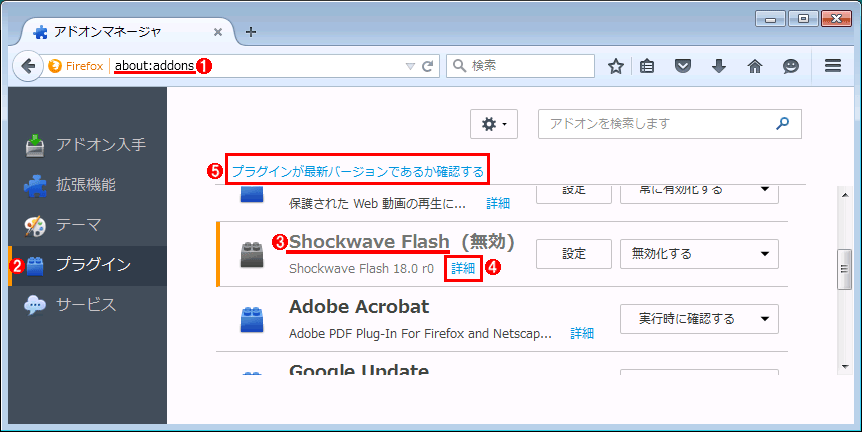The height and width of the screenshot is (432, 862).
Task: Click the magnifier icon in add-on search
Action: click(782, 124)
